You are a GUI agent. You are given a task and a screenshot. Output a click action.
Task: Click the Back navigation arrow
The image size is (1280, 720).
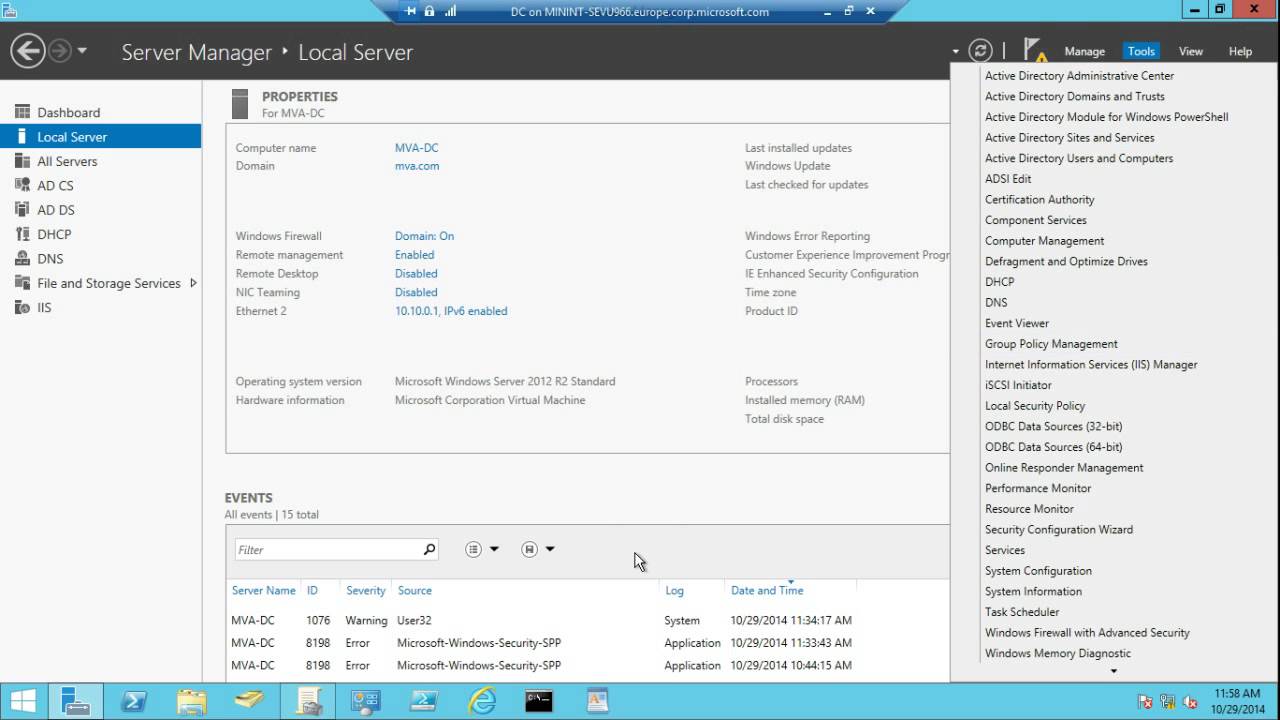pyautogui.click(x=28, y=51)
